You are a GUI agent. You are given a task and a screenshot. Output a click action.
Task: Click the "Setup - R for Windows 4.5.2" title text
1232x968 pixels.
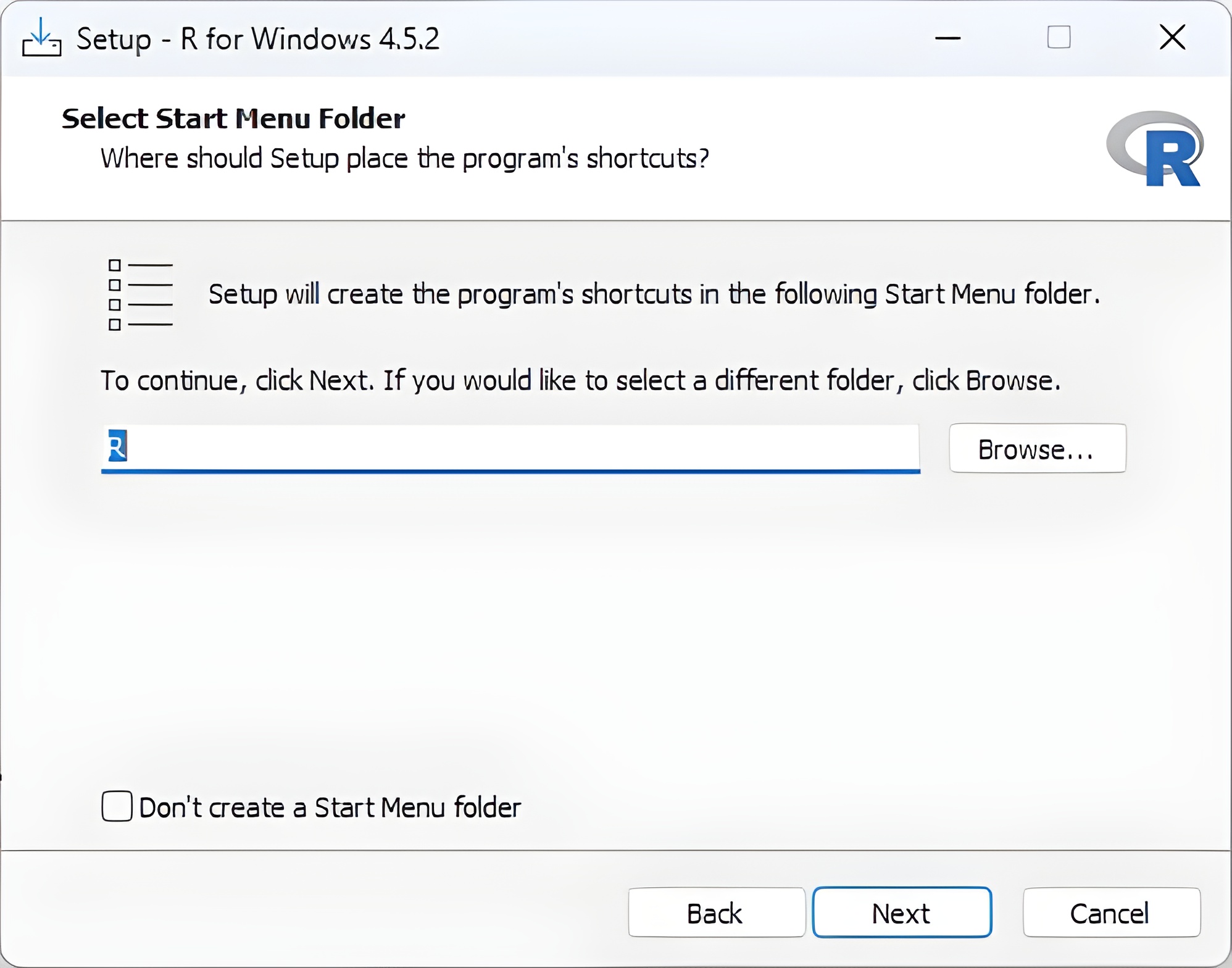pos(257,39)
